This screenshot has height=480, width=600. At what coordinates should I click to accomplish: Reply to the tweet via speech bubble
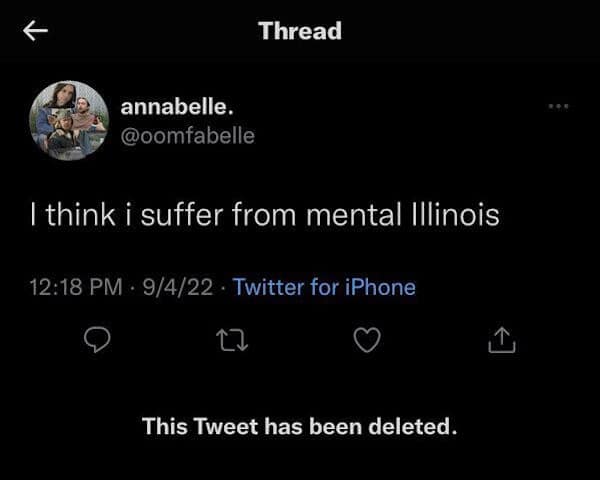coord(96,342)
